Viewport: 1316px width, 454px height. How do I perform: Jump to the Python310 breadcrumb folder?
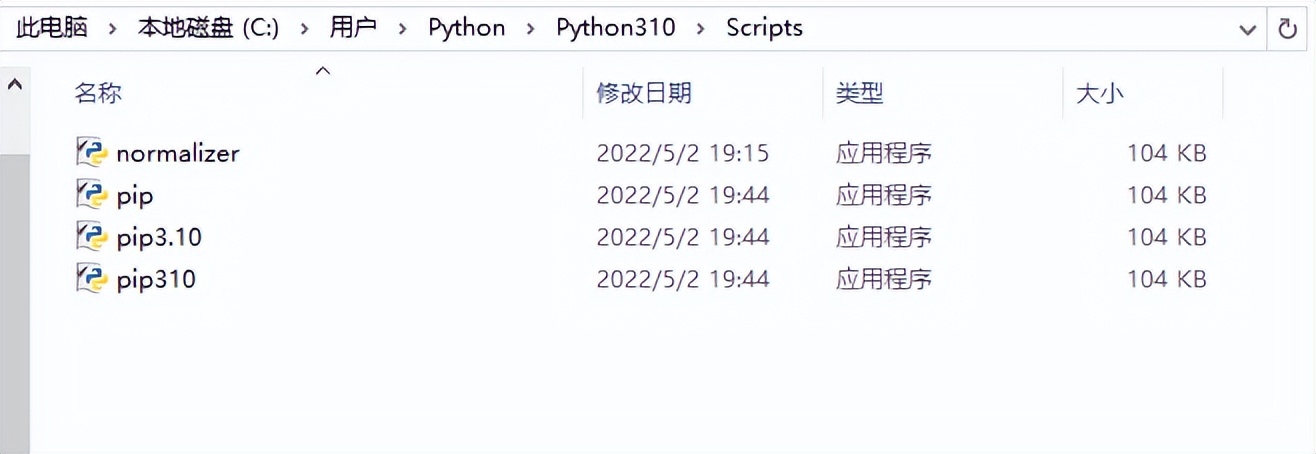616,28
